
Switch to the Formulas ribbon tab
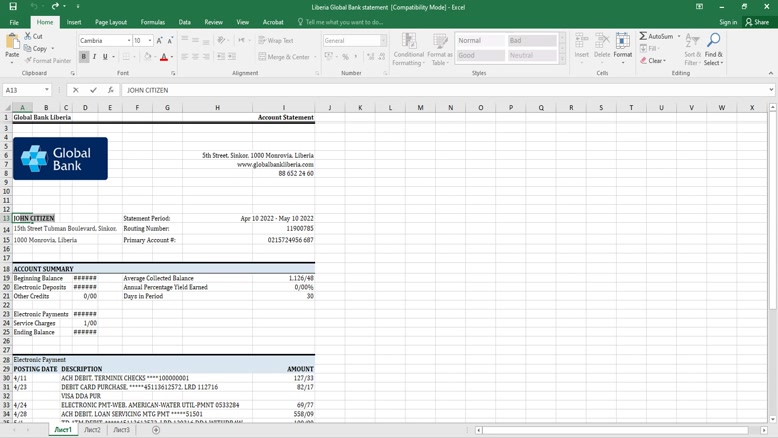click(x=153, y=22)
